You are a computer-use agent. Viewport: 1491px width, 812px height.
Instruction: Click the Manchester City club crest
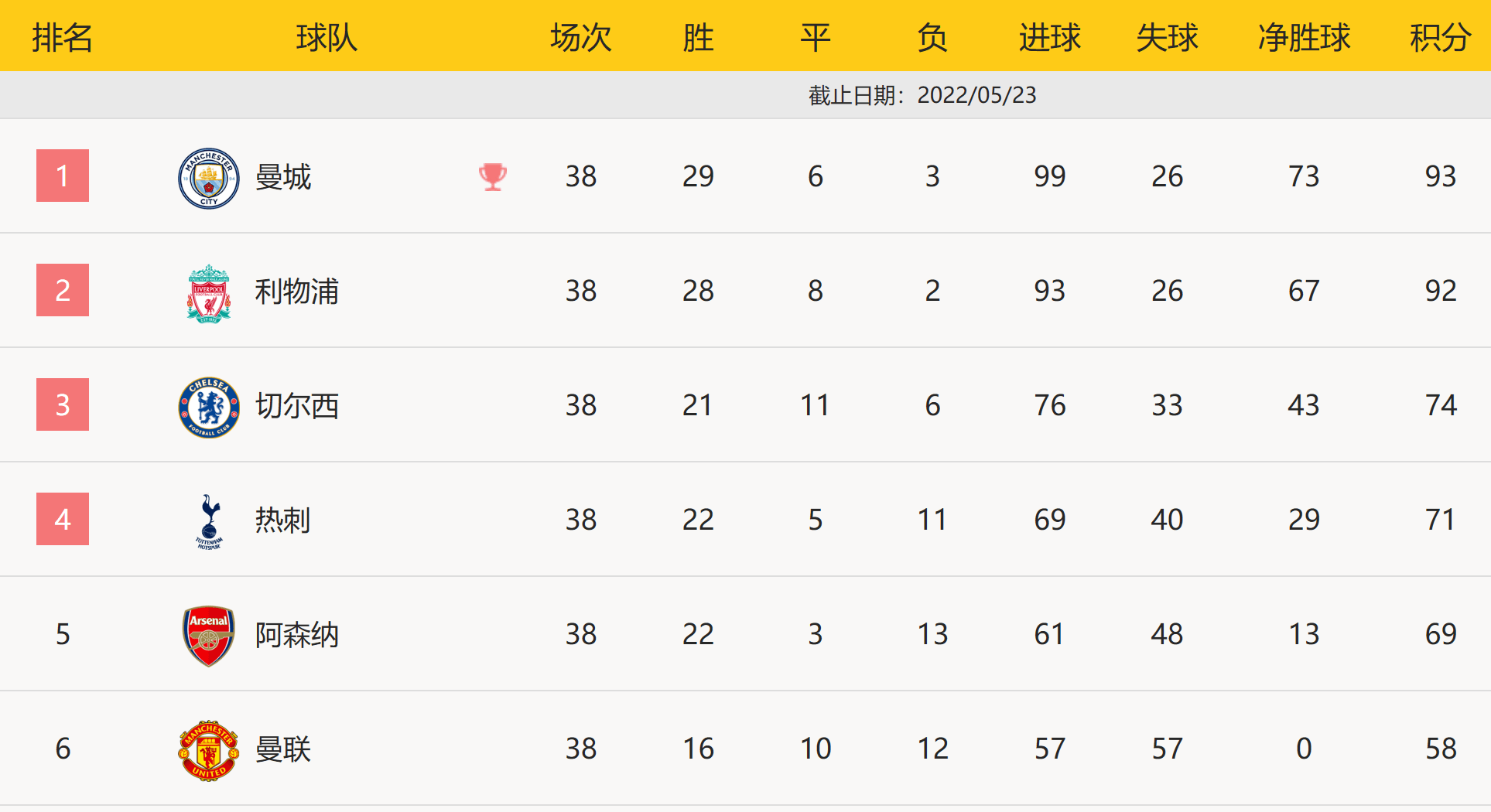pyautogui.click(x=208, y=178)
